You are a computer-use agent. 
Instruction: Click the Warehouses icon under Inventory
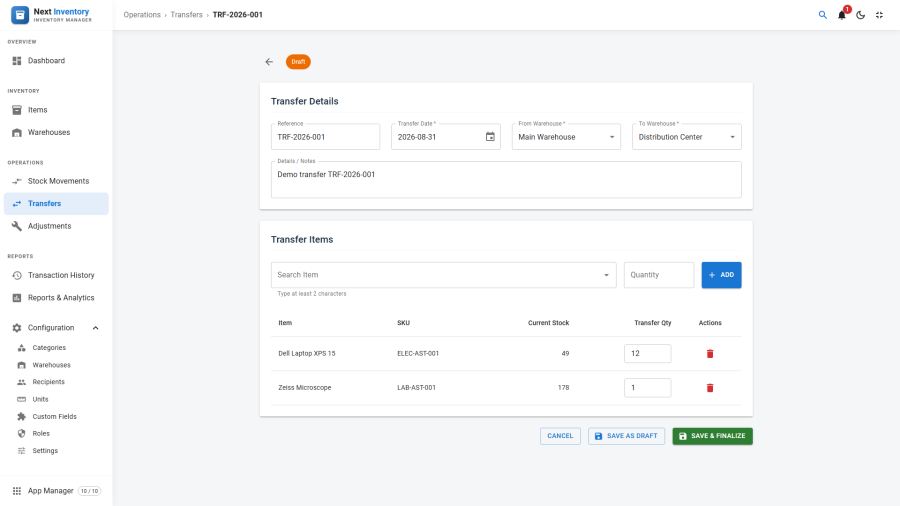pyautogui.click(x=17, y=133)
